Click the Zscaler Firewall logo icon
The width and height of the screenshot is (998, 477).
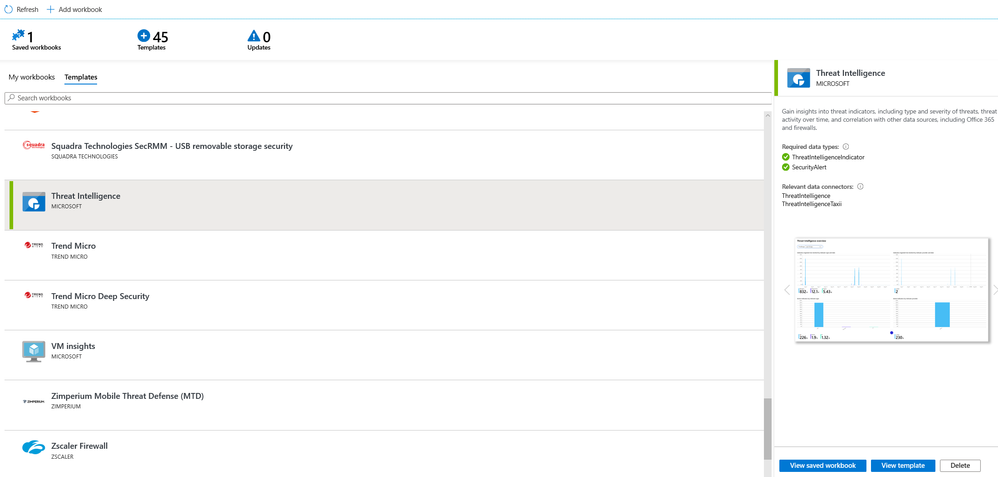(x=34, y=448)
